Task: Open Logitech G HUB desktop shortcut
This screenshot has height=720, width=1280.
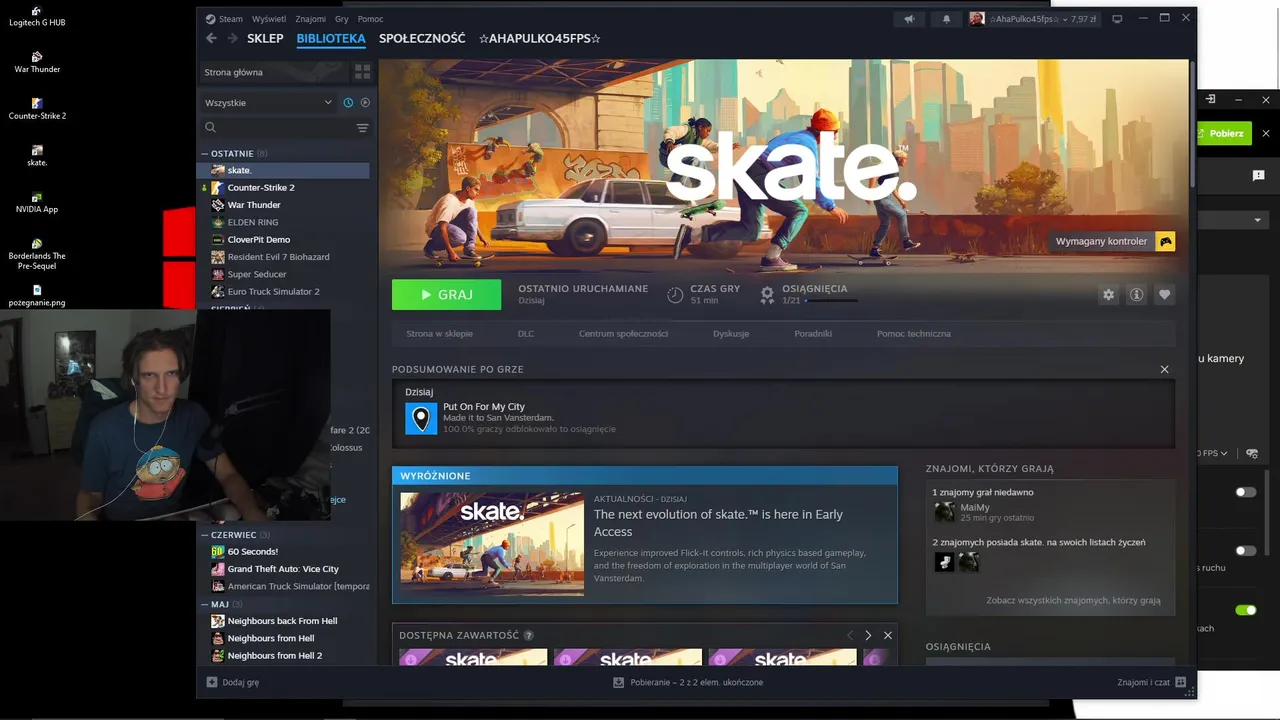Action: tap(37, 16)
